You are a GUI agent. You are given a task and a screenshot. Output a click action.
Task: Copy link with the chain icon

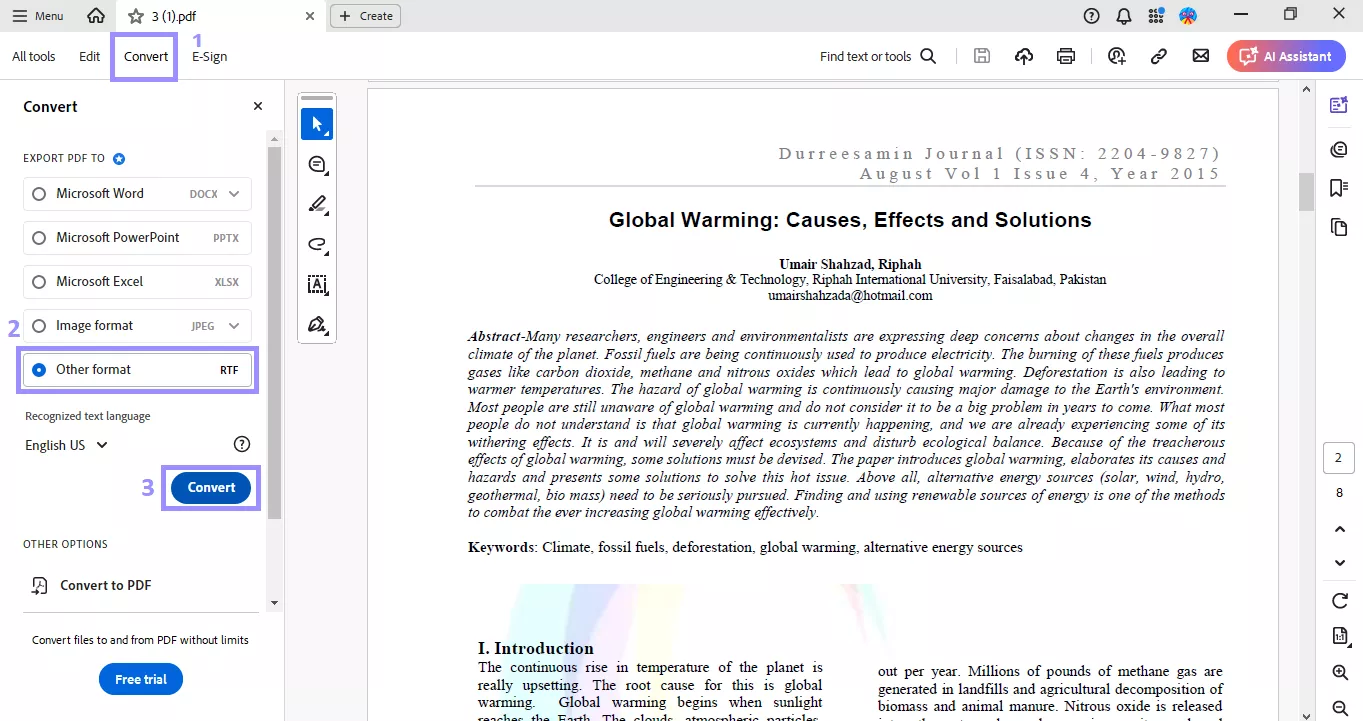click(x=1159, y=57)
